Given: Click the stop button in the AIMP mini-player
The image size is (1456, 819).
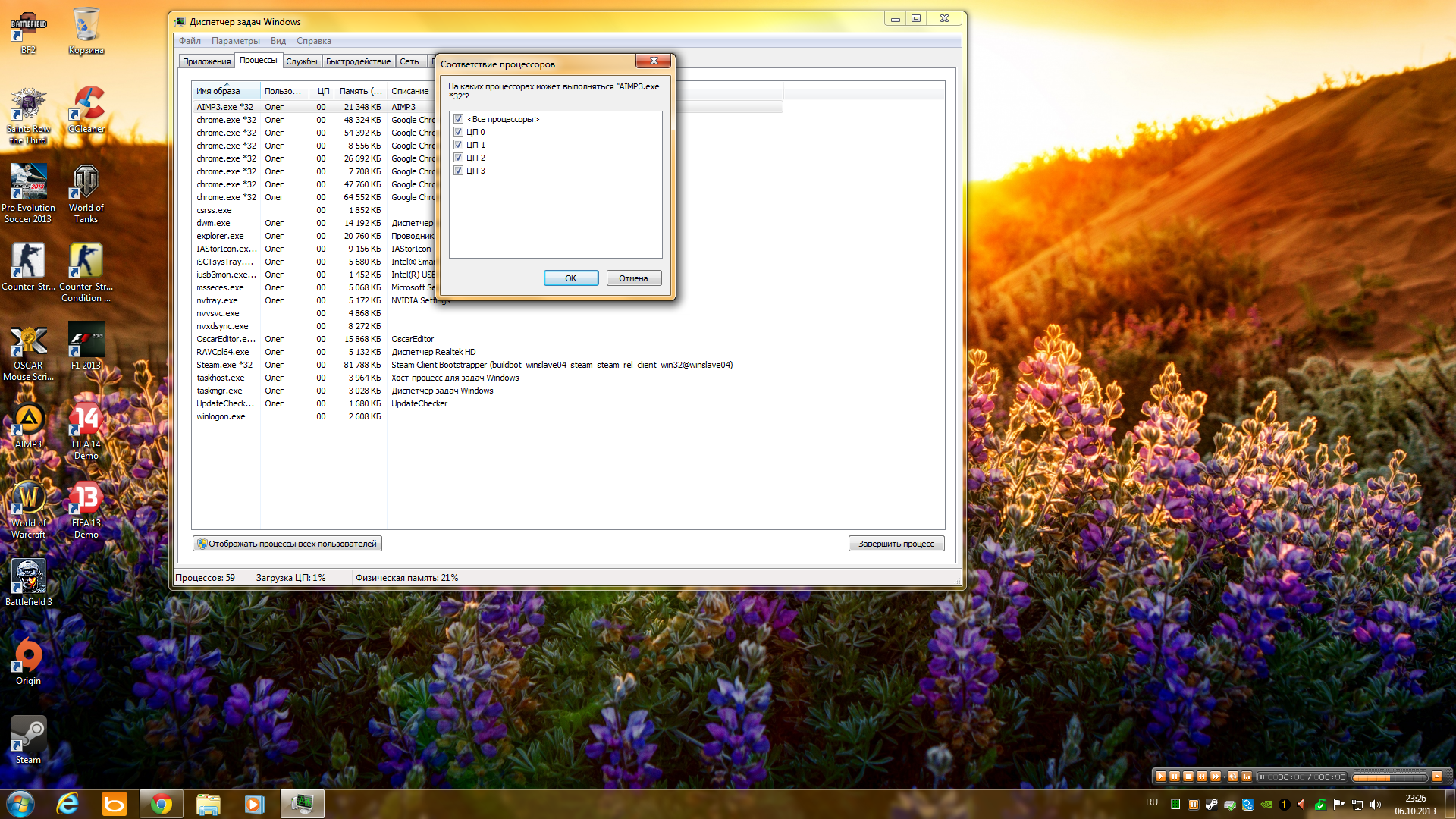Looking at the screenshot, I should click(1188, 777).
